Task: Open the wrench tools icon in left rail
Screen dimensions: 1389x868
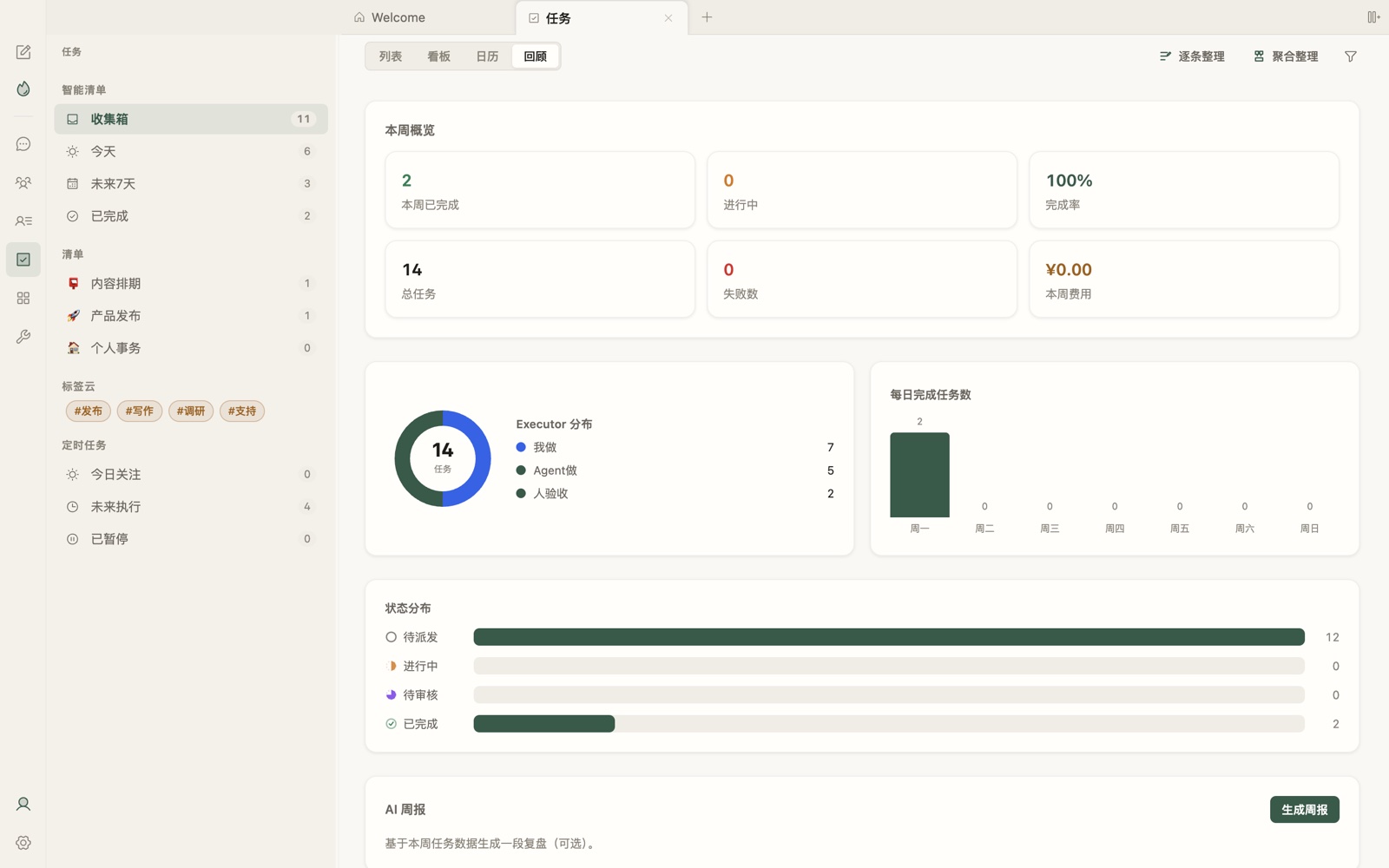Action: tap(23, 336)
